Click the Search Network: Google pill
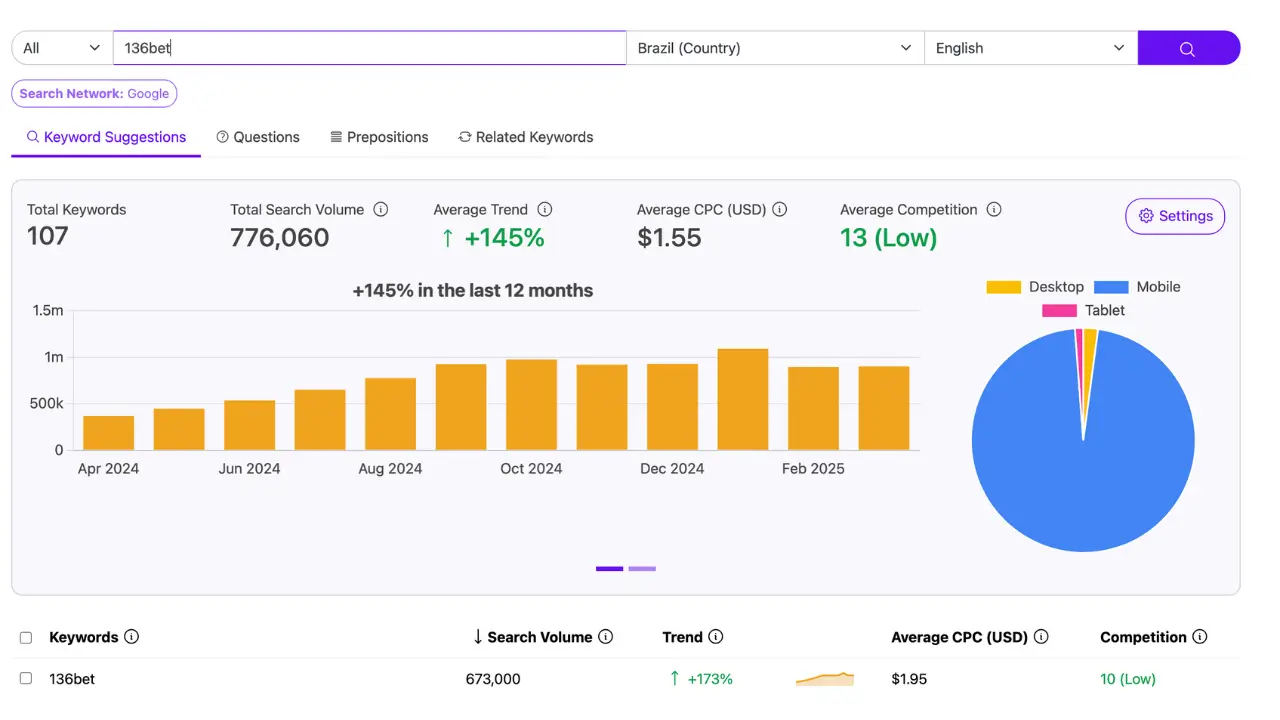Viewport: 1280px width, 720px height. [94, 94]
